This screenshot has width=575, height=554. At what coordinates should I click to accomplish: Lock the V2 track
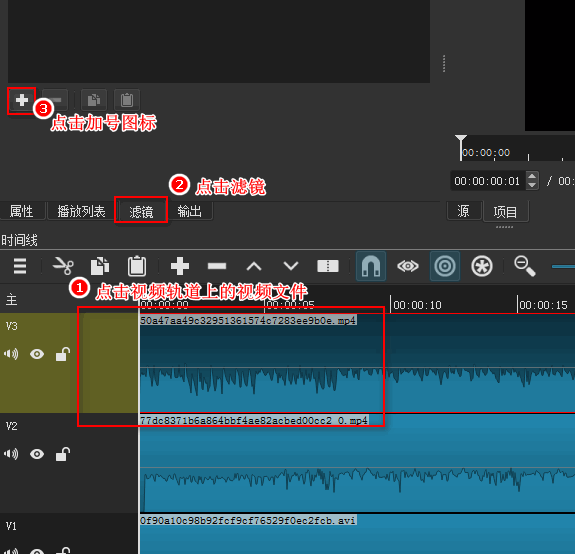click(x=63, y=454)
